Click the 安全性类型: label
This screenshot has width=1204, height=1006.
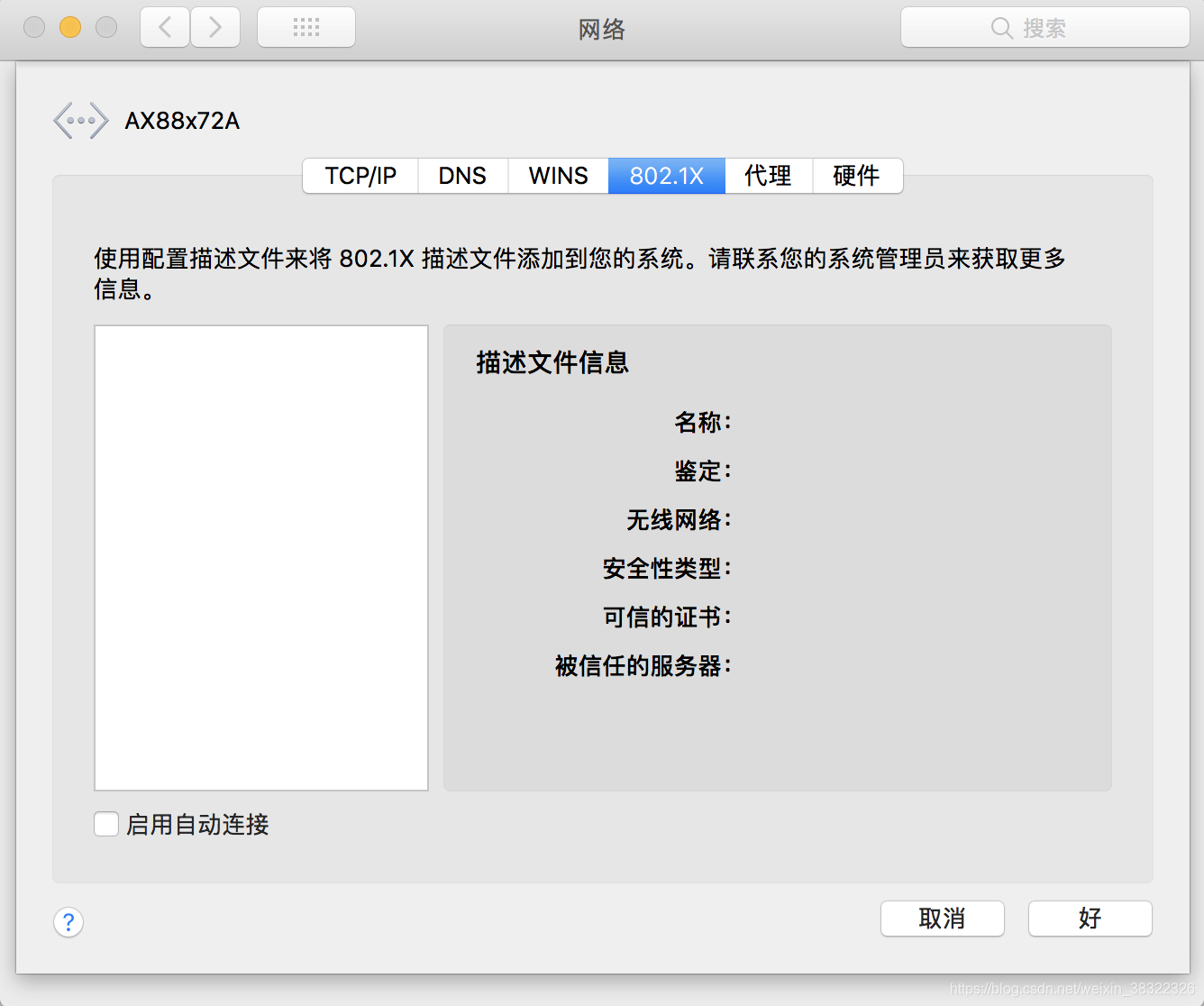(x=668, y=568)
